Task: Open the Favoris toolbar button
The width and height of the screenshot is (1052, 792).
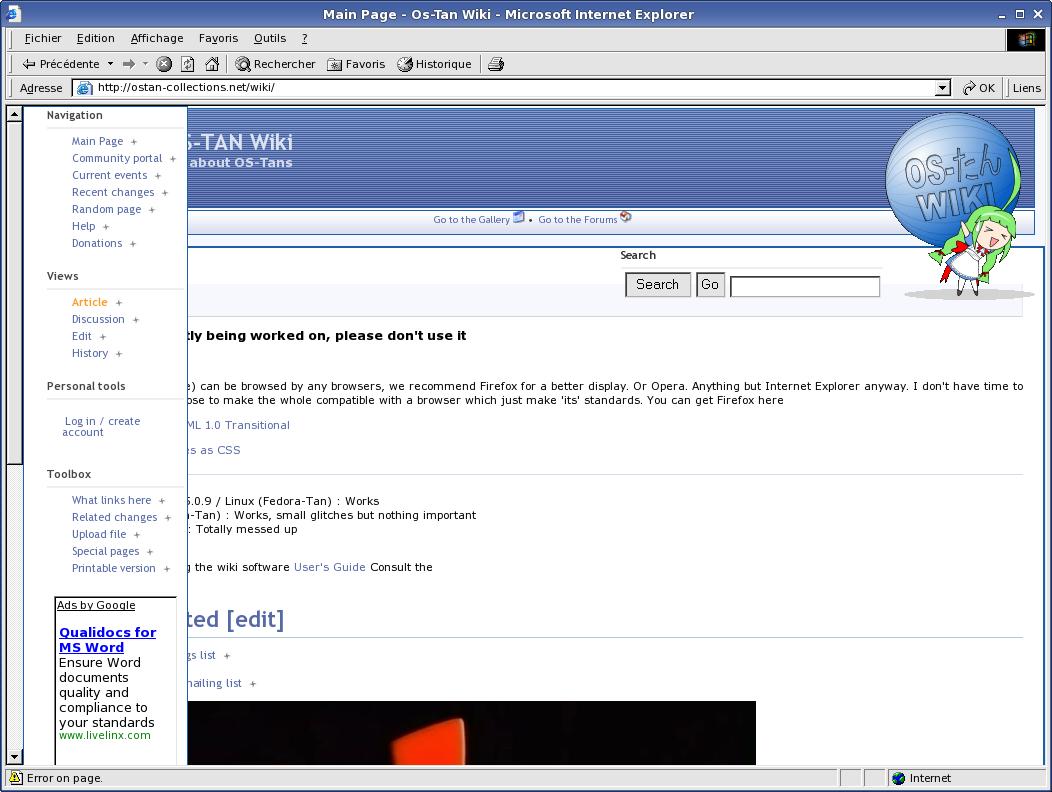Action: coord(356,64)
